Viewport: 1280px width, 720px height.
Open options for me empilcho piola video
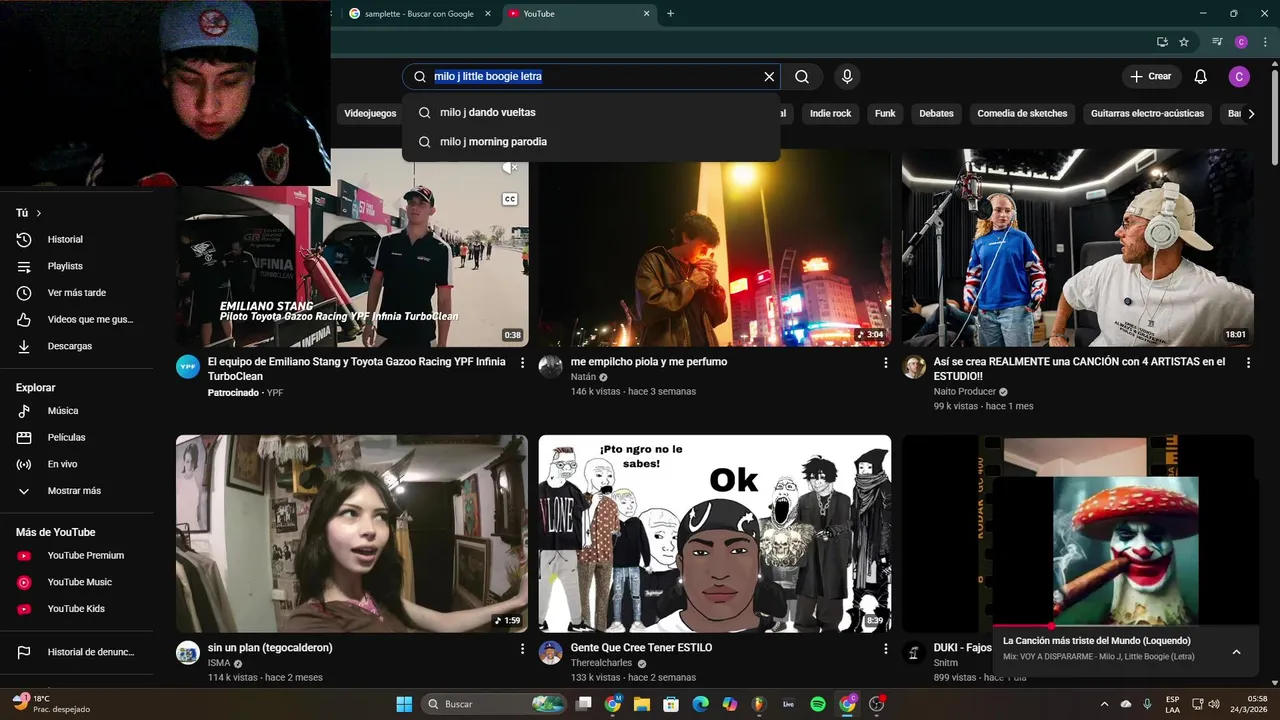tap(885, 363)
